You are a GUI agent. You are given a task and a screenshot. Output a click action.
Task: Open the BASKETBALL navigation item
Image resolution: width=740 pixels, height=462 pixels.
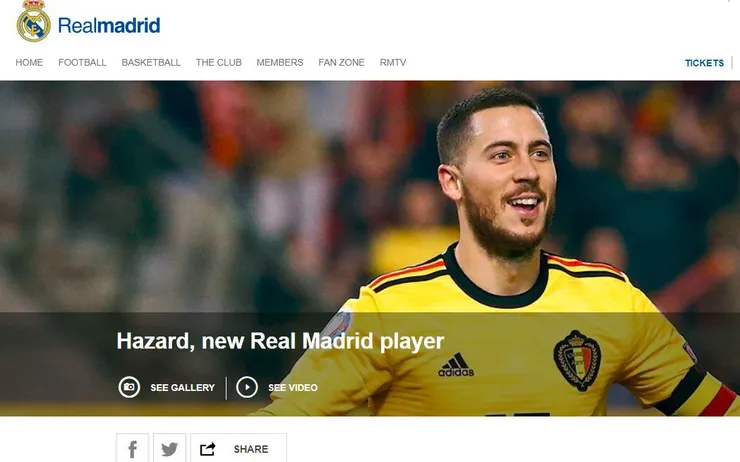(x=151, y=62)
